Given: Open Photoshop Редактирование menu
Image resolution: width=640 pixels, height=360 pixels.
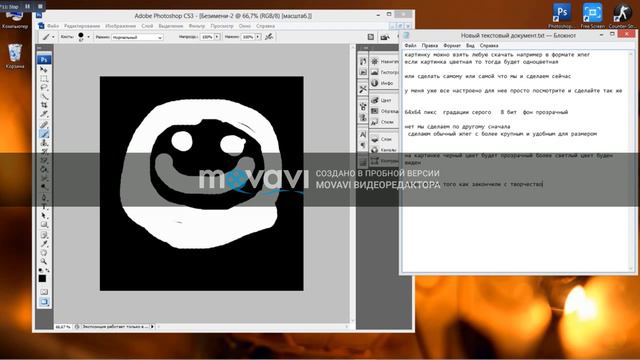Looking at the screenshot, I should pyautogui.click(x=82, y=26).
